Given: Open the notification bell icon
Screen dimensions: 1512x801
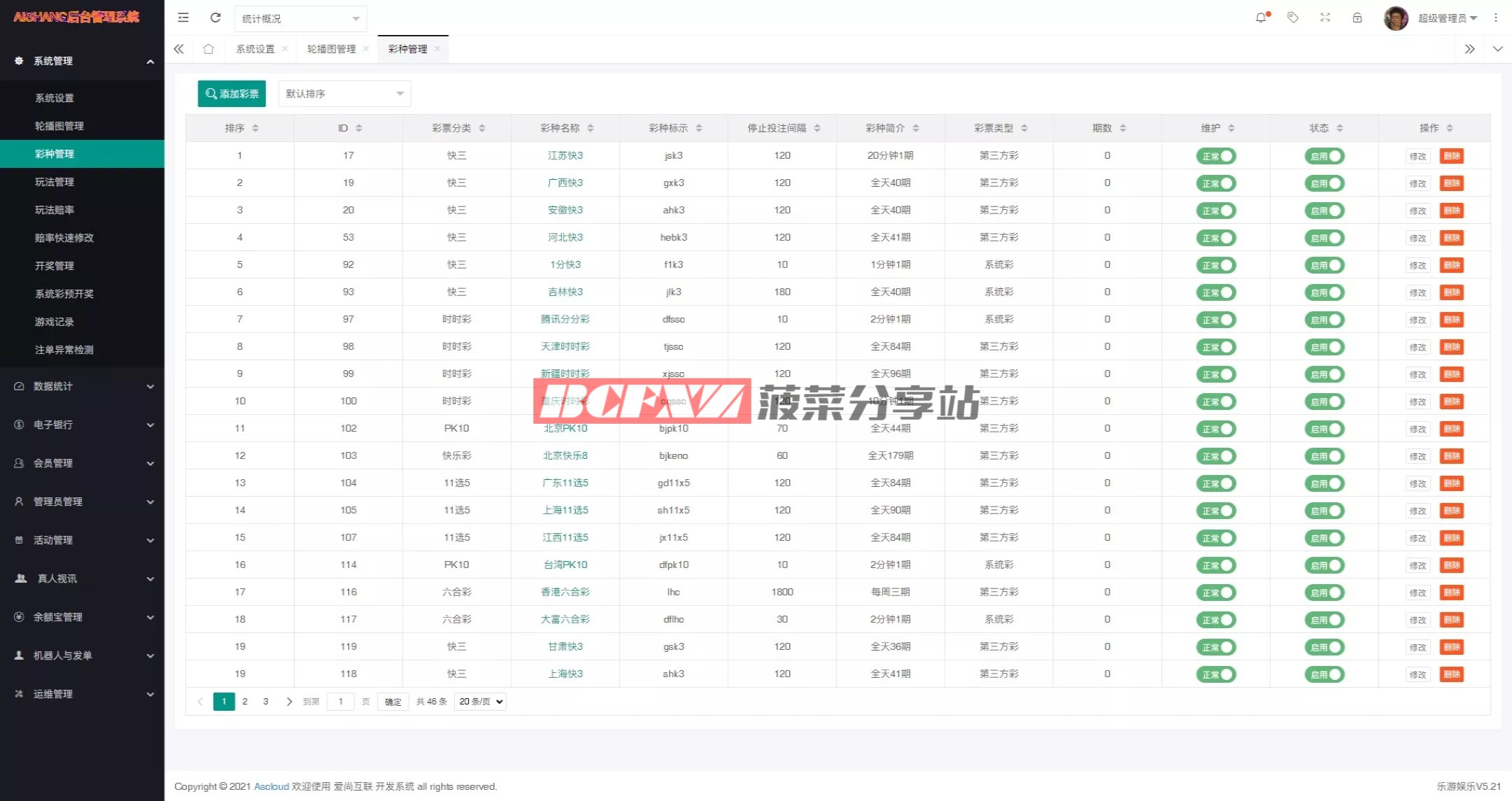Looking at the screenshot, I should coord(1261,17).
